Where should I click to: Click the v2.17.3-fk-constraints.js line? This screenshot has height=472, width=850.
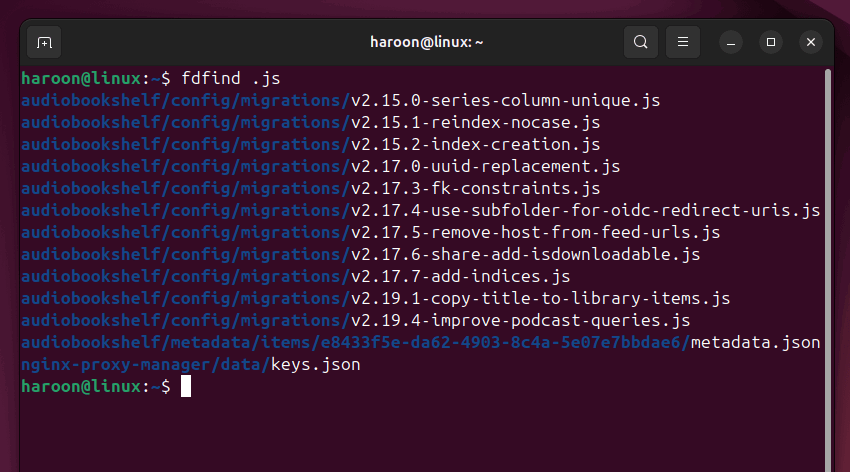(311, 189)
